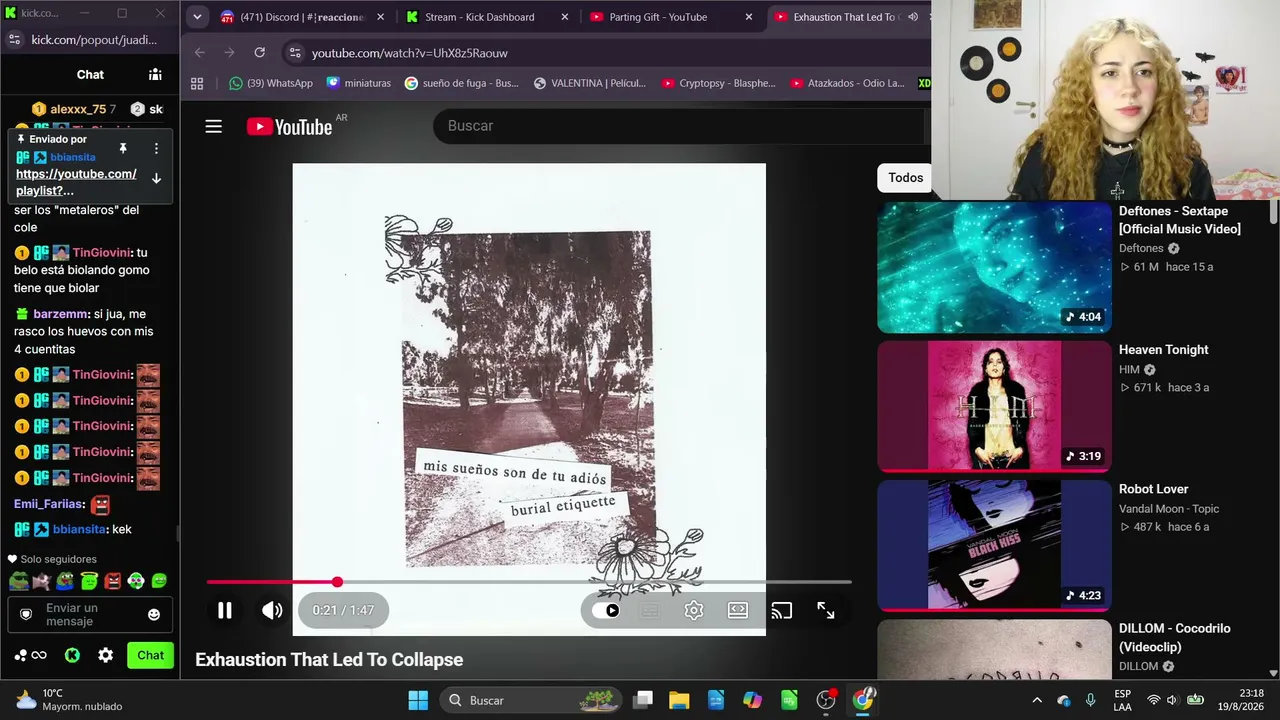Viewport: 1280px width, 720px height.
Task: Open Kick channel points icon
Action: [x=30, y=655]
